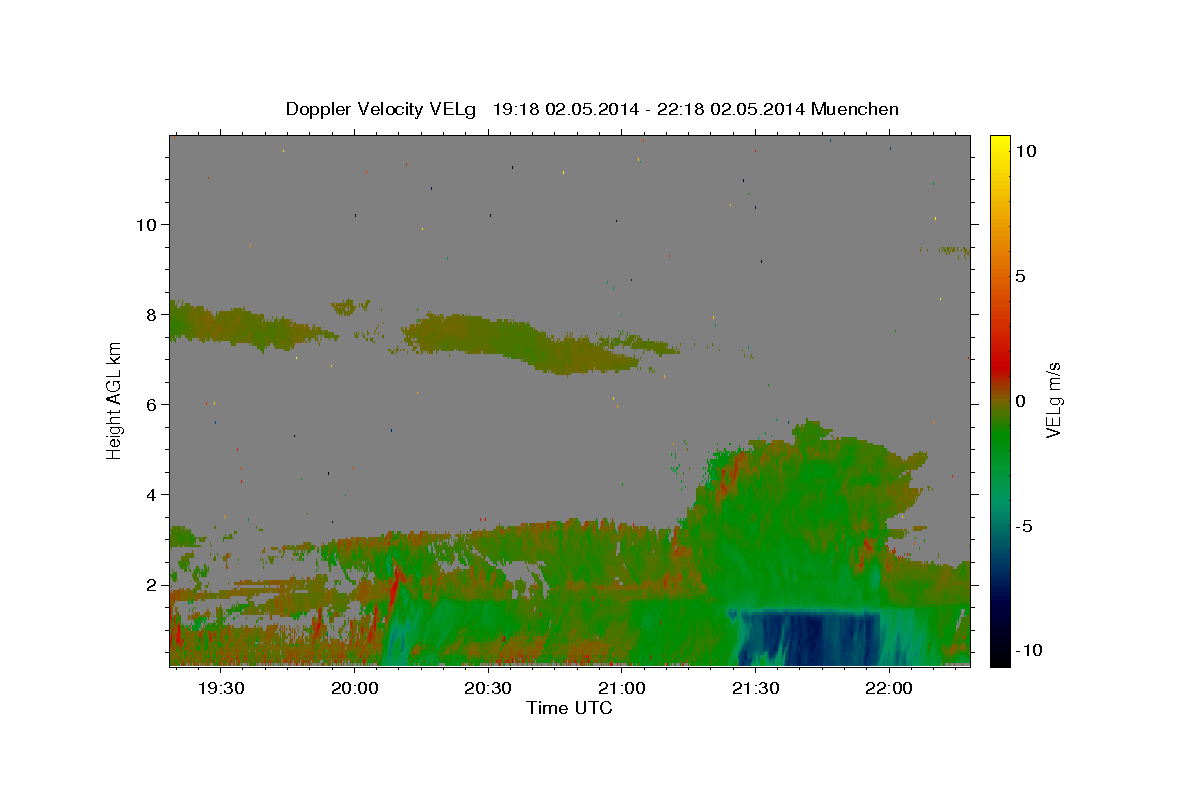Select the '20:00' time axis label
The image size is (1200, 800).
tap(354, 688)
